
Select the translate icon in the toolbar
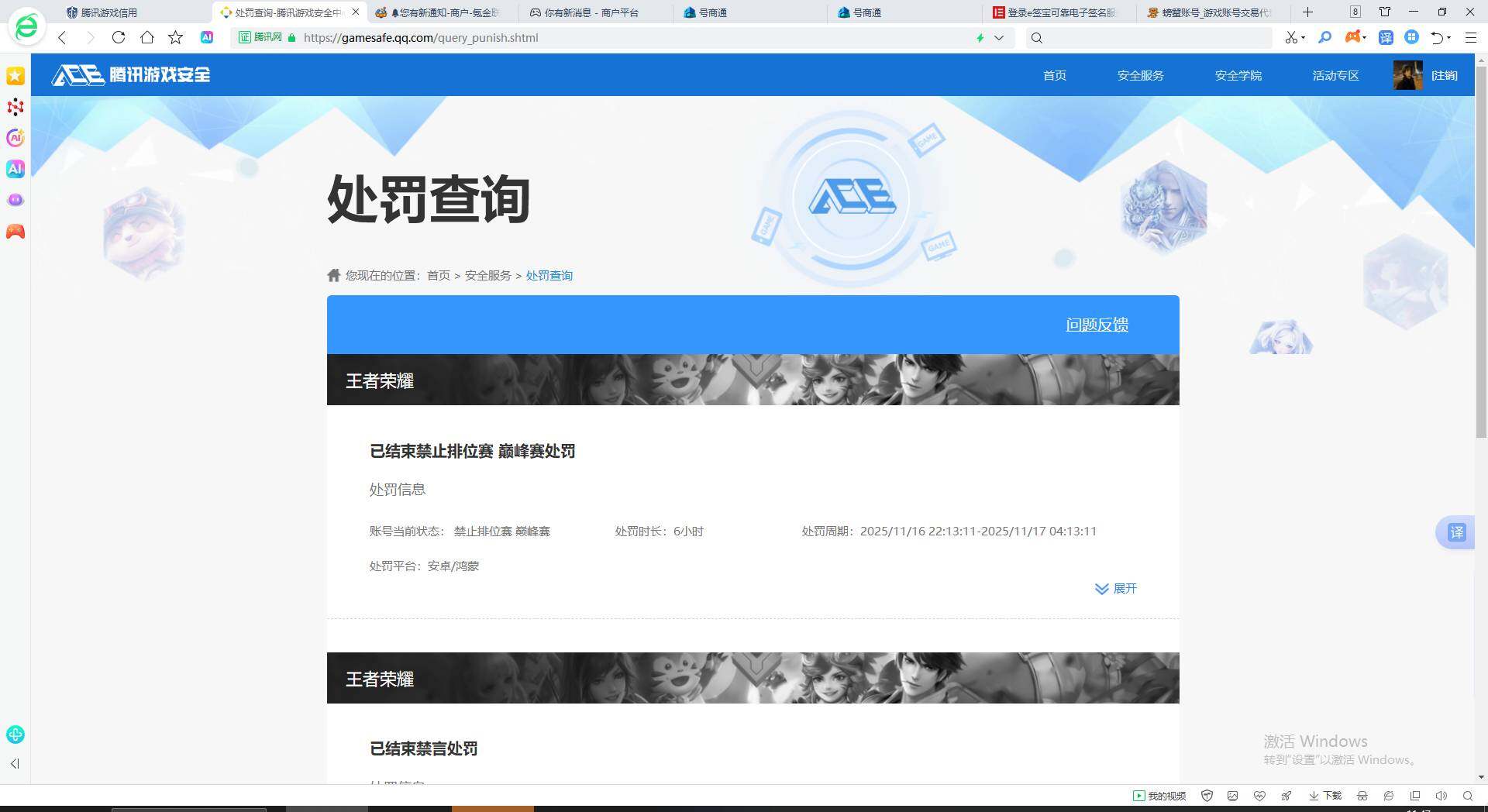[x=1386, y=37]
